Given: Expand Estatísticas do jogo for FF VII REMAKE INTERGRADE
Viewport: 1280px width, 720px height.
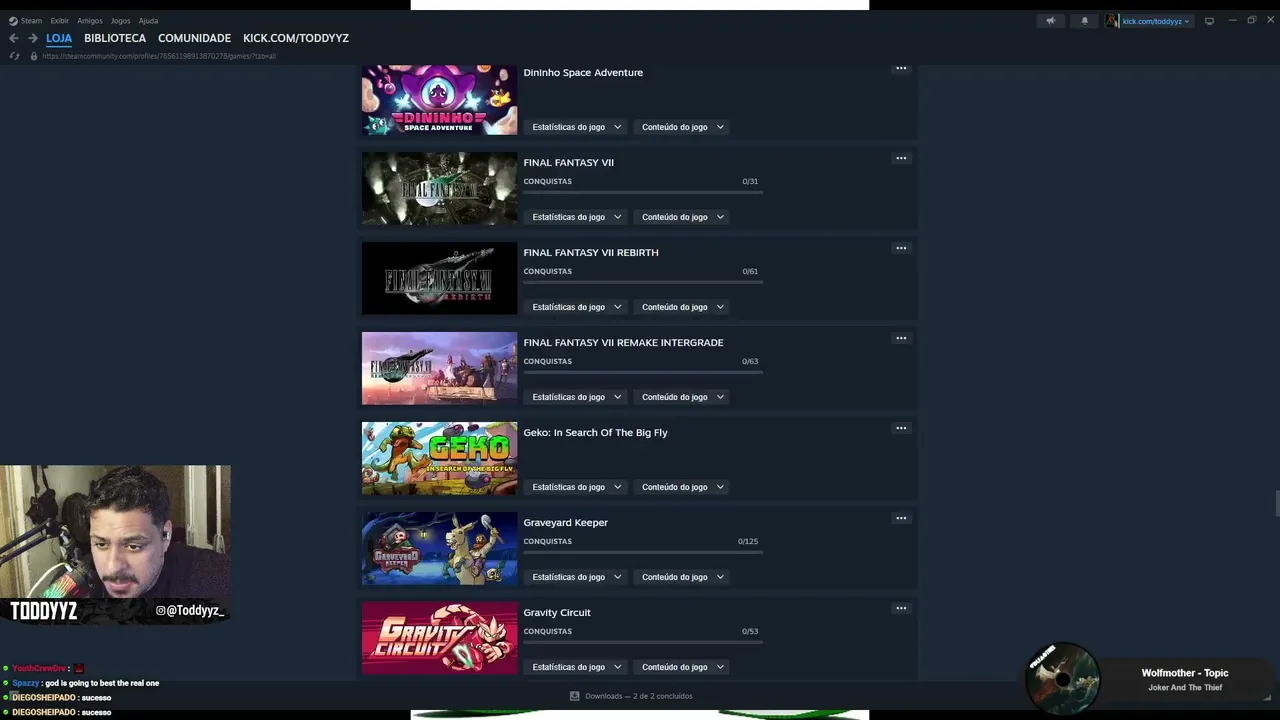Looking at the screenshot, I should click(577, 397).
